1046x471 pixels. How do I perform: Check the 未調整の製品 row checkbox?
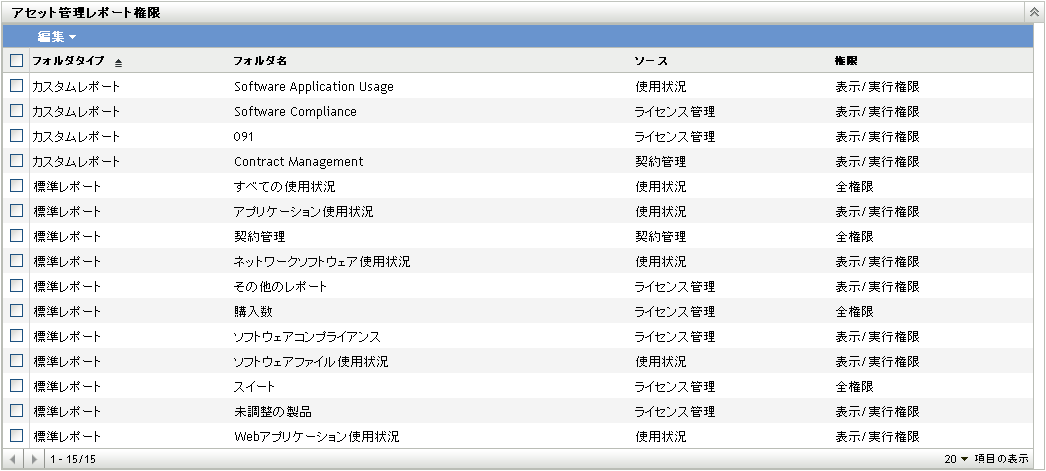[x=16, y=411]
